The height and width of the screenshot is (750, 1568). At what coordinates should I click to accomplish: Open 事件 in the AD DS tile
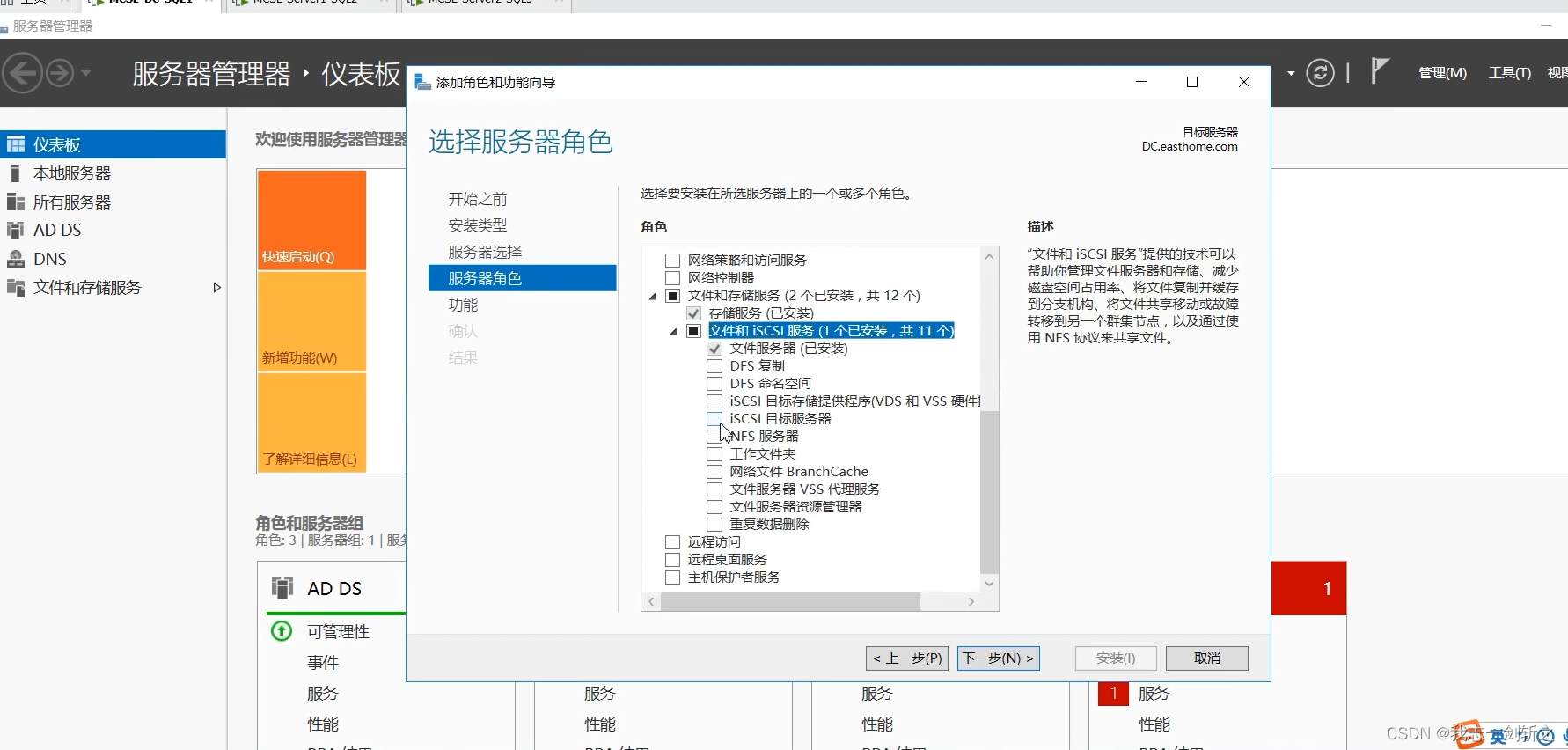click(x=323, y=662)
